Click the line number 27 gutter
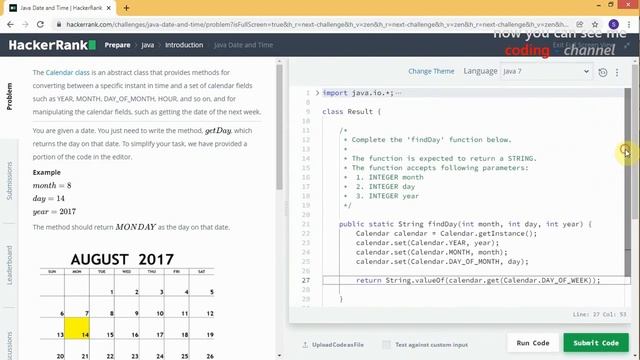 (x=306, y=280)
